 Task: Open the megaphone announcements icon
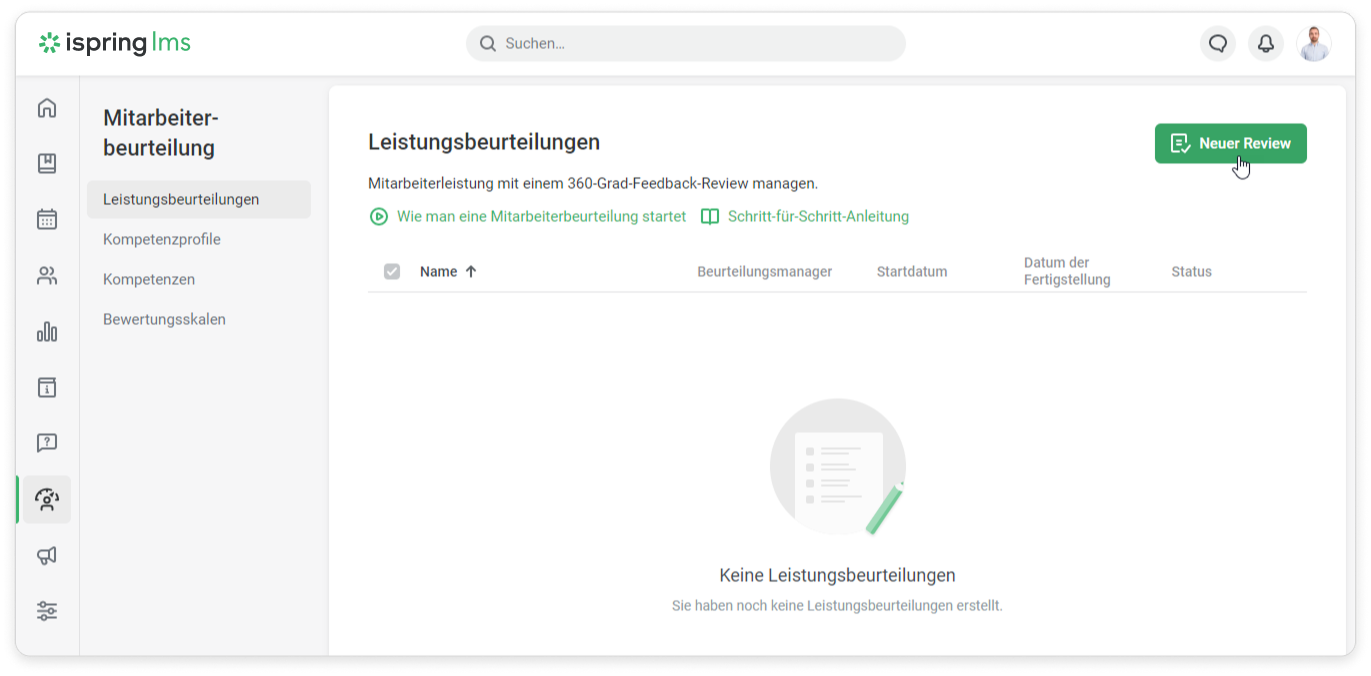point(47,556)
